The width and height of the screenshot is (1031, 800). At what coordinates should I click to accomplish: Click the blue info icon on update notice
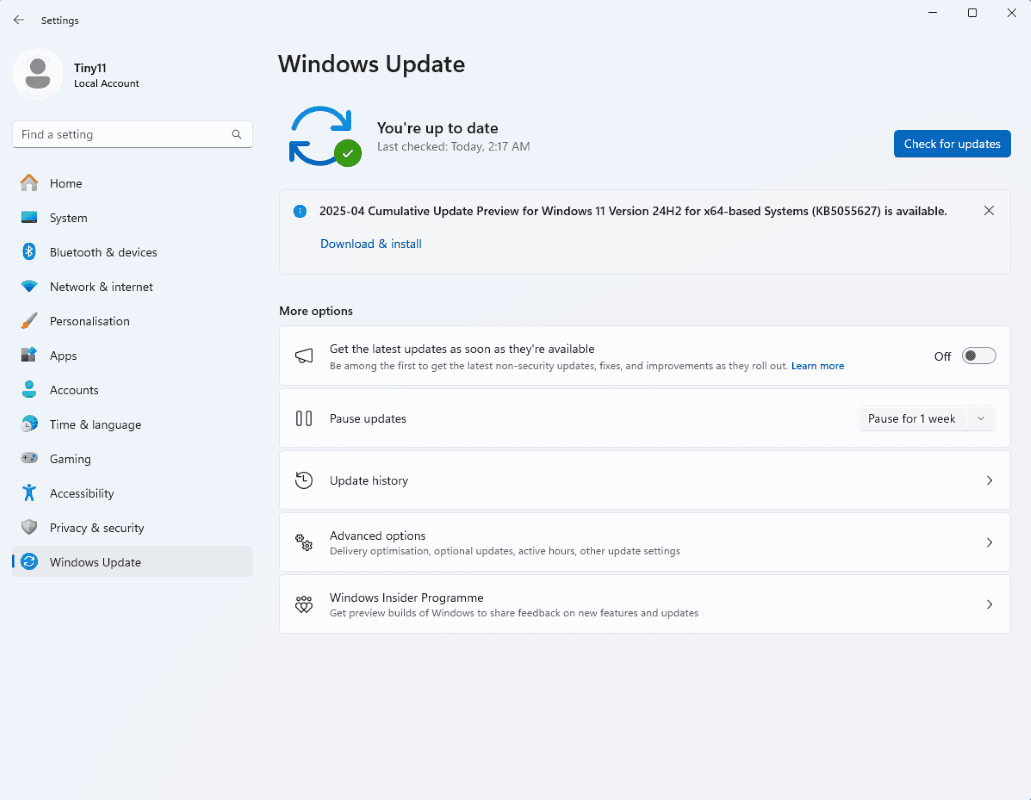300,211
